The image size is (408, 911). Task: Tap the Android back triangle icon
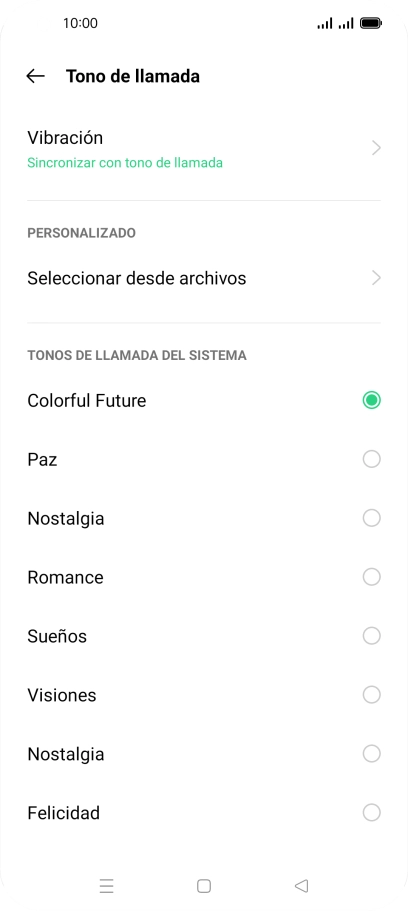pos(301,885)
